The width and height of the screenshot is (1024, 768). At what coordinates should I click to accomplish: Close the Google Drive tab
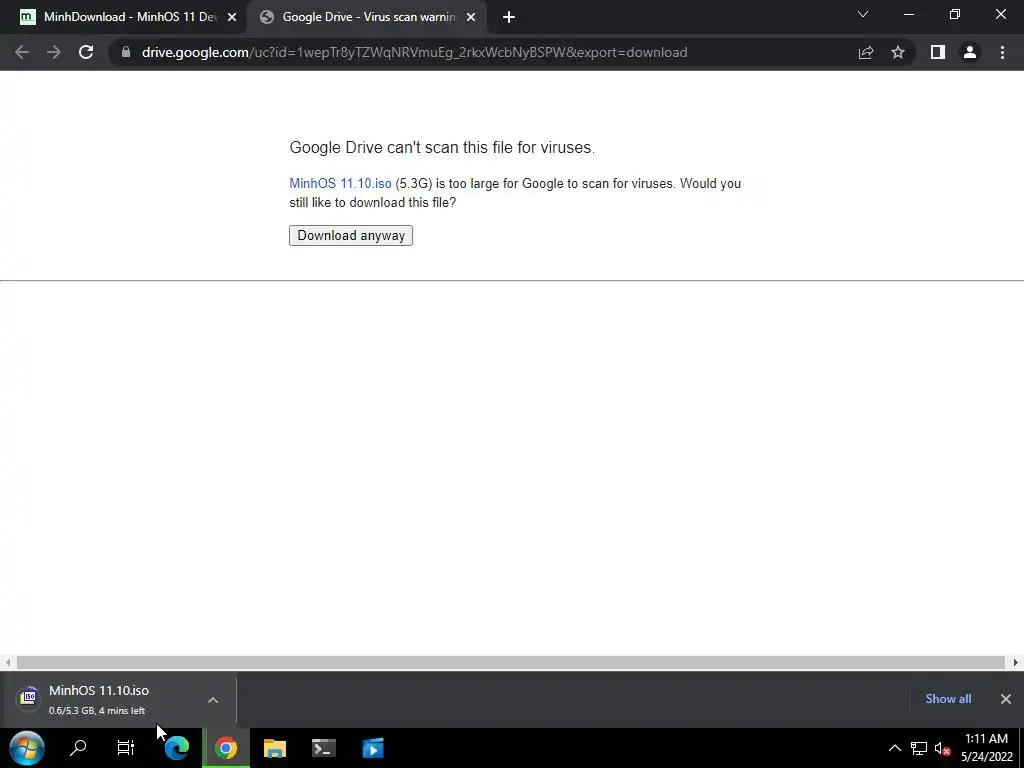point(471,18)
